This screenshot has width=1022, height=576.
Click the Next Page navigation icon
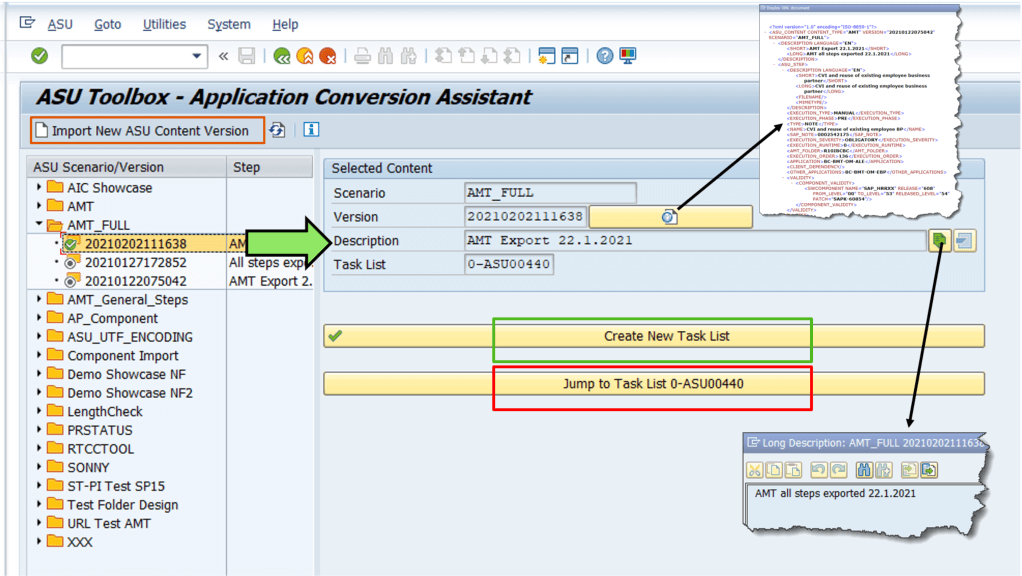click(x=489, y=56)
